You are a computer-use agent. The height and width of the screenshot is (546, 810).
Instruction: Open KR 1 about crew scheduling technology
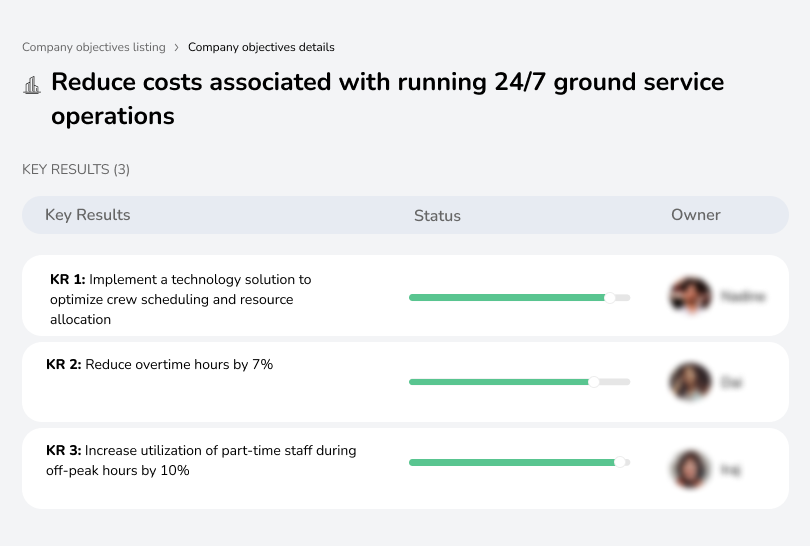point(180,299)
